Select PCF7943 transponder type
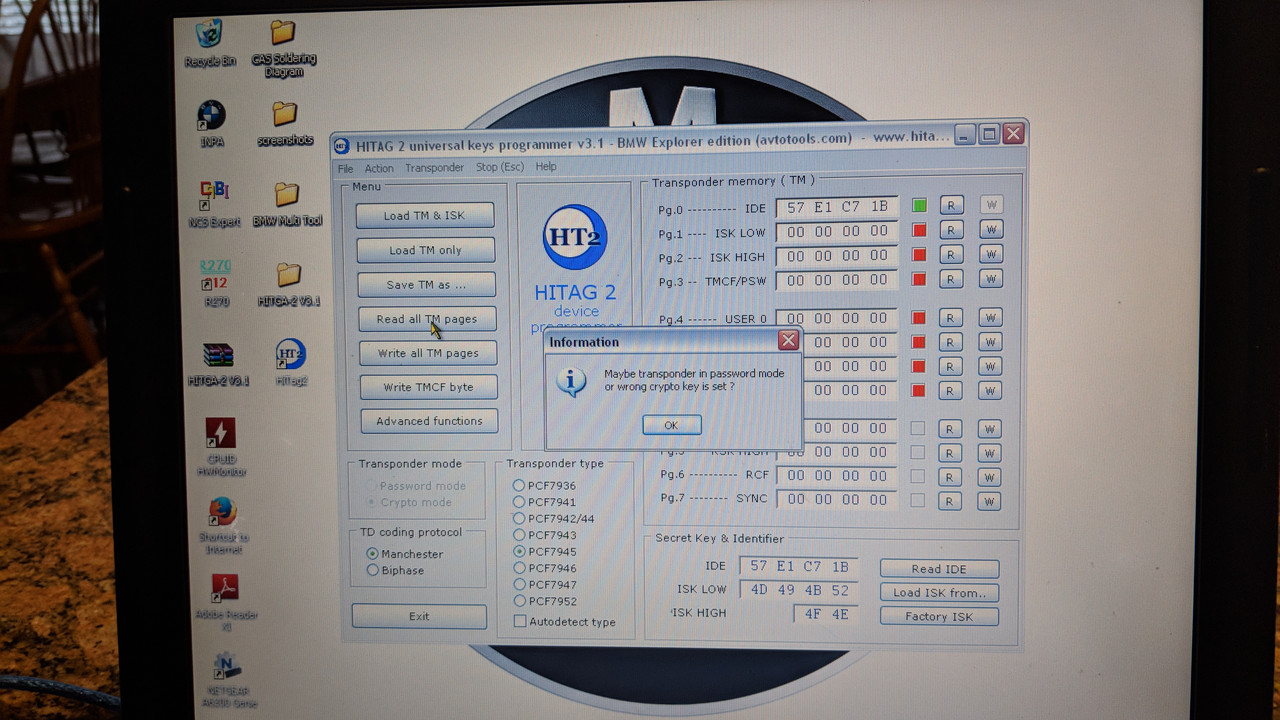This screenshot has height=720, width=1280. pos(545,535)
